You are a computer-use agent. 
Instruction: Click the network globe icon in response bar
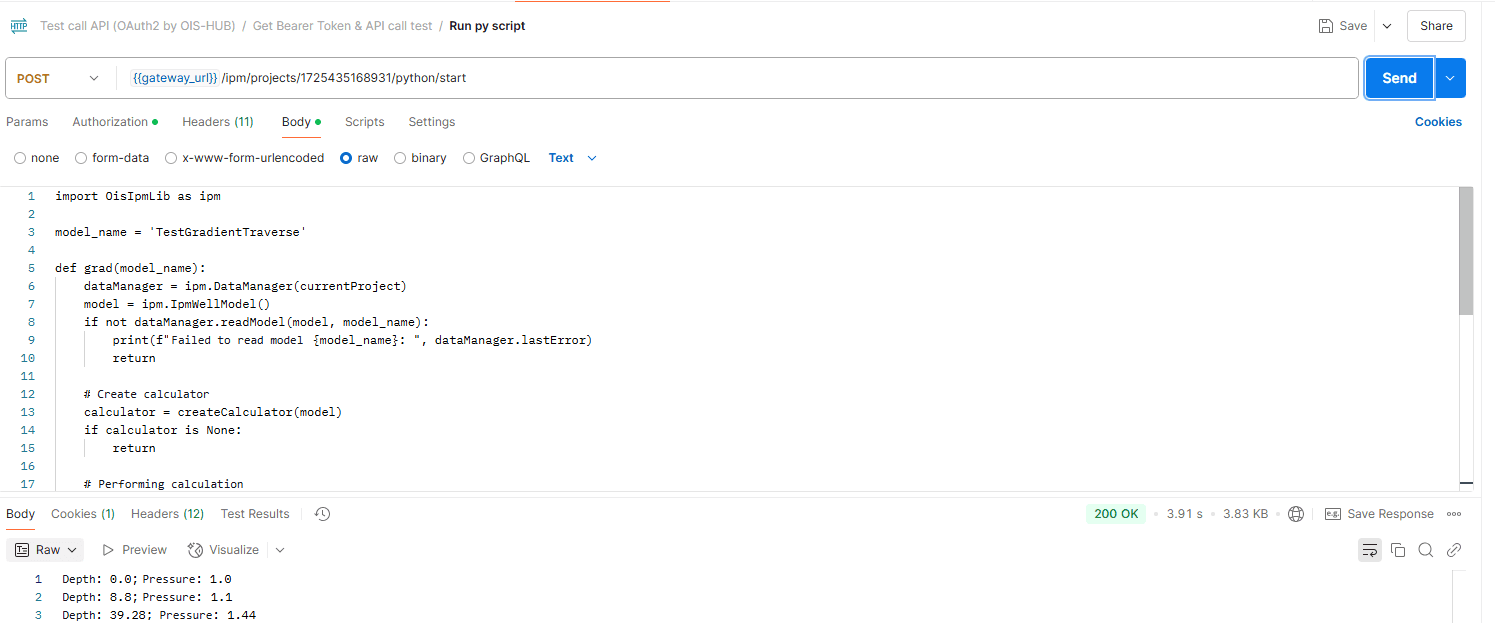1296,514
